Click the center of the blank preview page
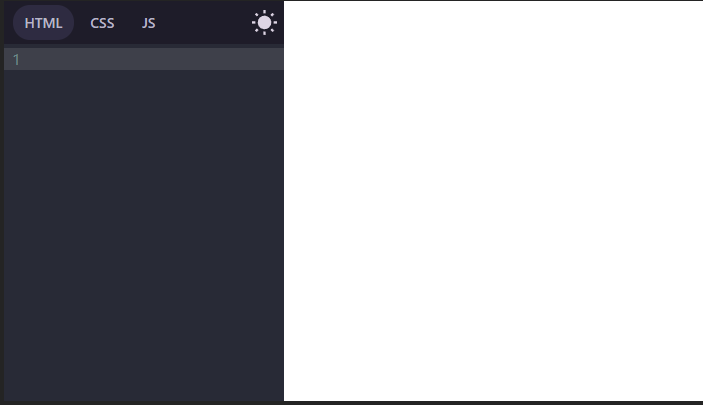This screenshot has height=405, width=703. pos(493,201)
